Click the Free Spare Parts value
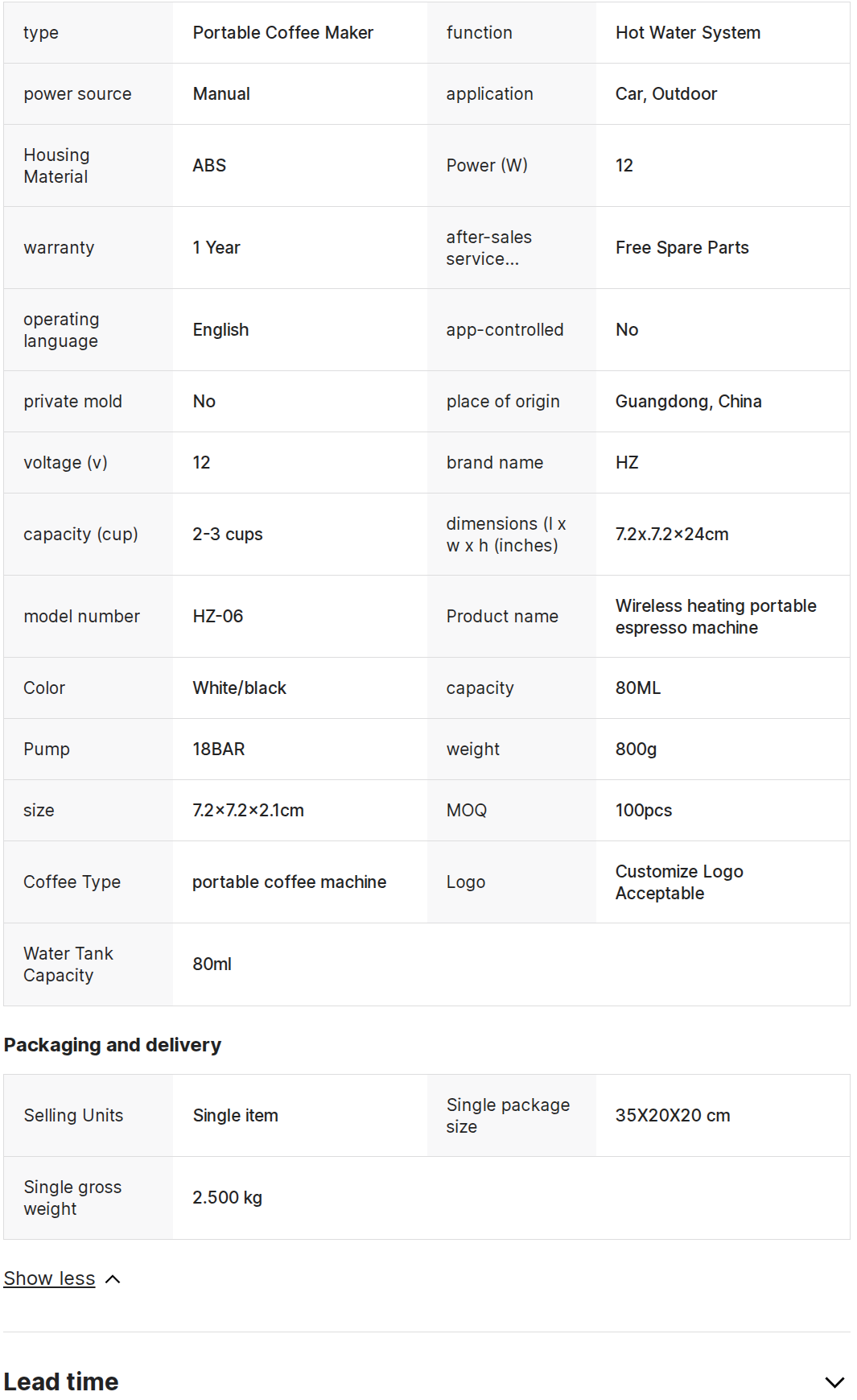Image resolution: width=857 pixels, height=1400 pixels. click(682, 248)
